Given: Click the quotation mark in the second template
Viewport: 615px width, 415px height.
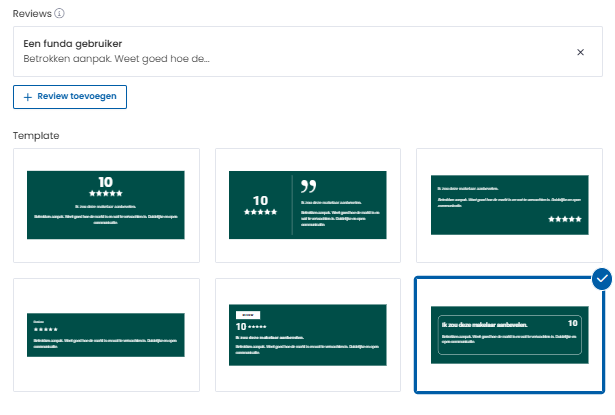Looking at the screenshot, I should click(x=308, y=187).
